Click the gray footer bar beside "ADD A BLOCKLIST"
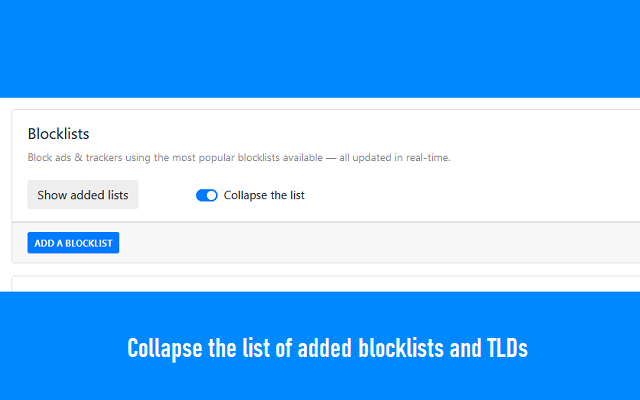The width and height of the screenshot is (640, 400). 380,243
